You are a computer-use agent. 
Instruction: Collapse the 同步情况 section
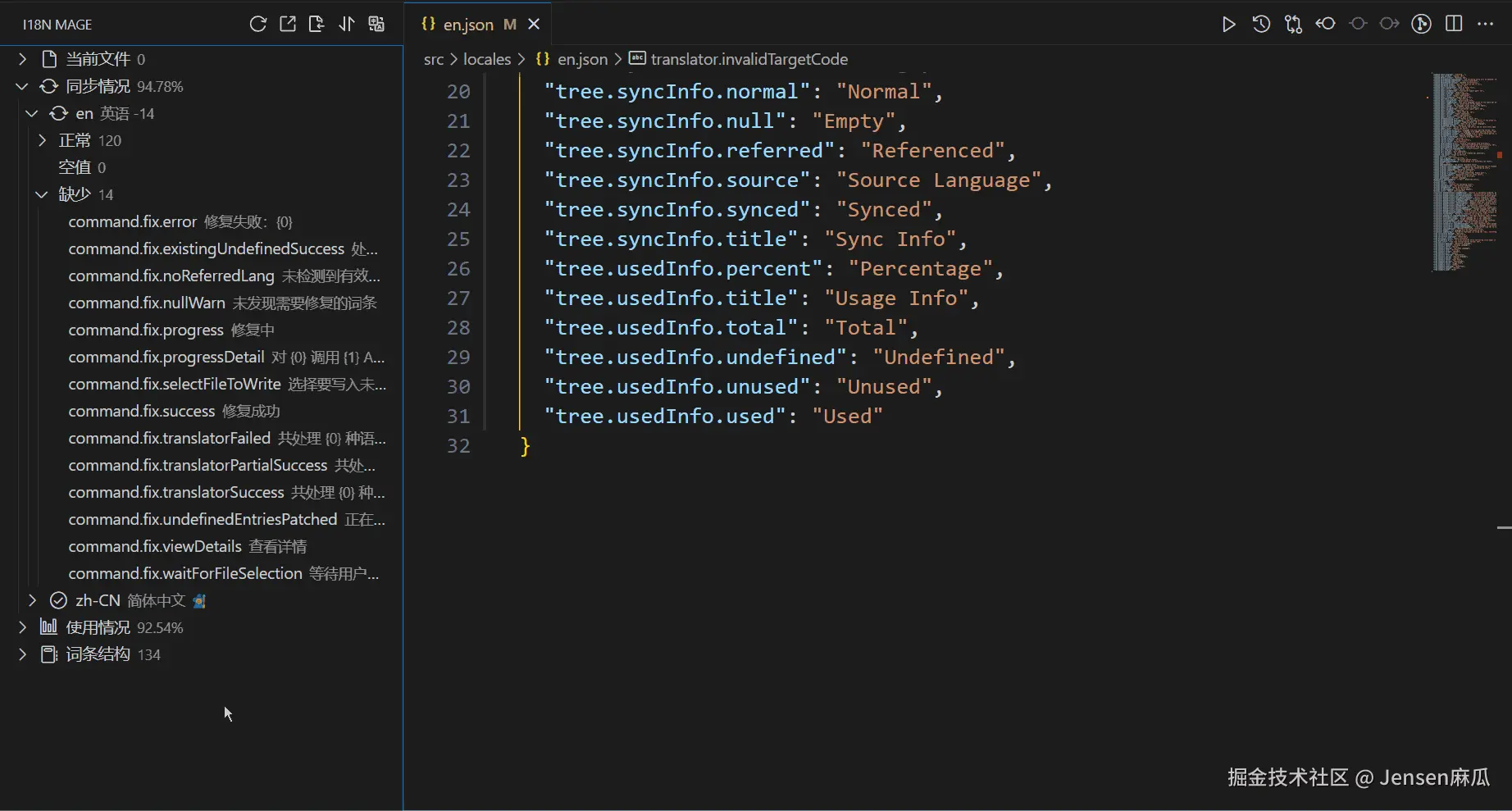click(23, 86)
